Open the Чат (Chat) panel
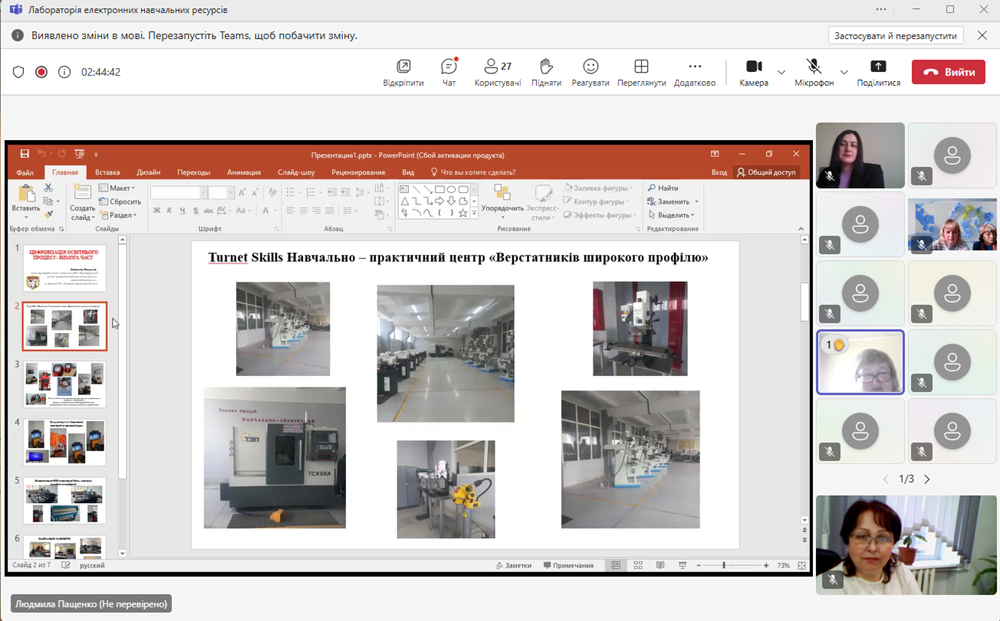The width and height of the screenshot is (1000, 621). [449, 67]
